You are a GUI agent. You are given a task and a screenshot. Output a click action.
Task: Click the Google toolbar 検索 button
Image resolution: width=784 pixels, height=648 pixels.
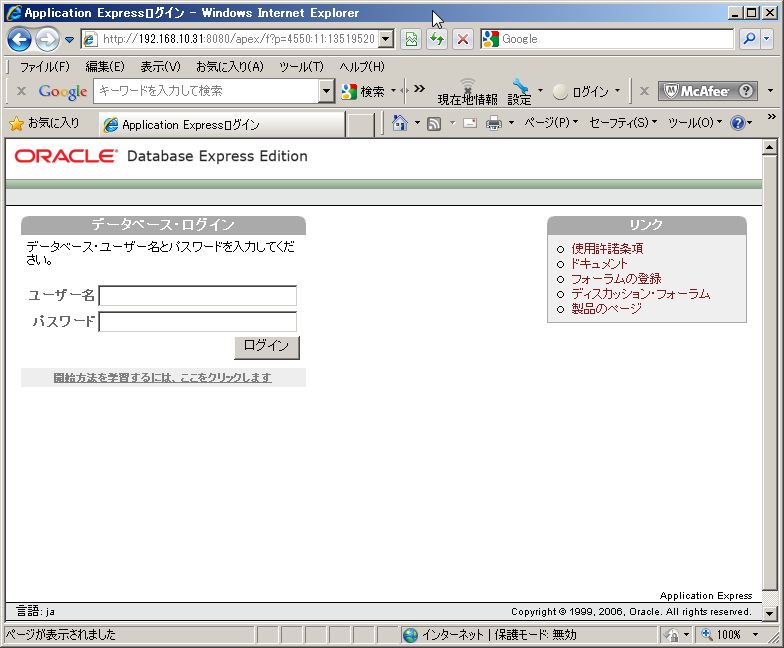click(364, 92)
